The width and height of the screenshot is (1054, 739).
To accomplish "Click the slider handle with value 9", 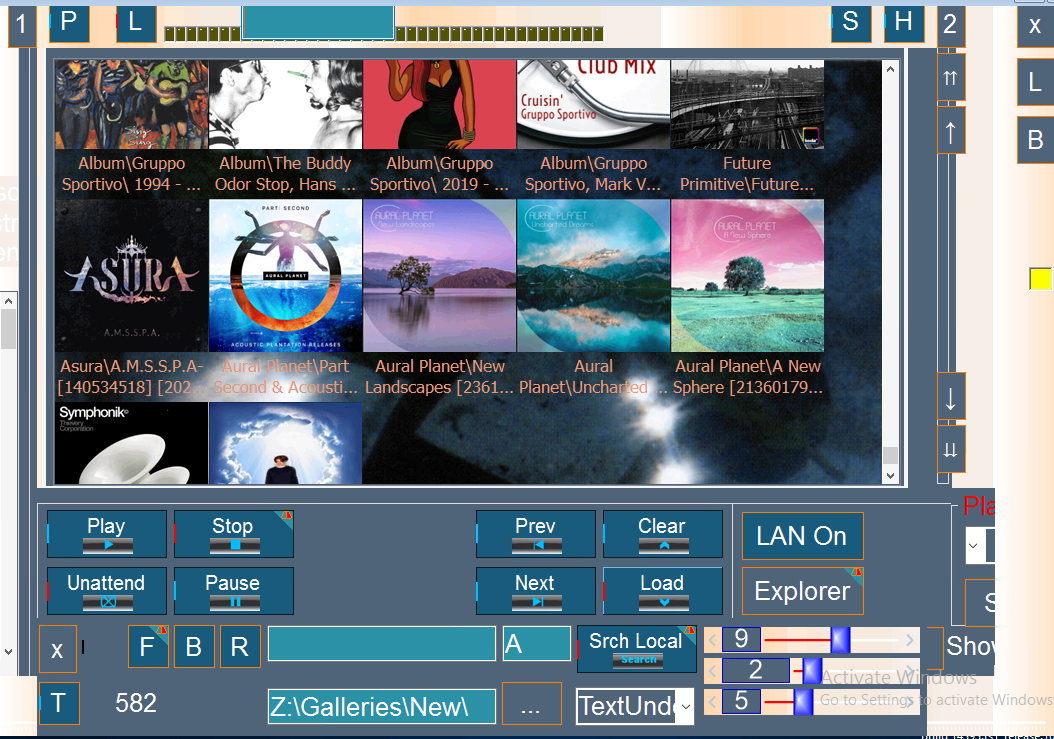I will coord(840,640).
